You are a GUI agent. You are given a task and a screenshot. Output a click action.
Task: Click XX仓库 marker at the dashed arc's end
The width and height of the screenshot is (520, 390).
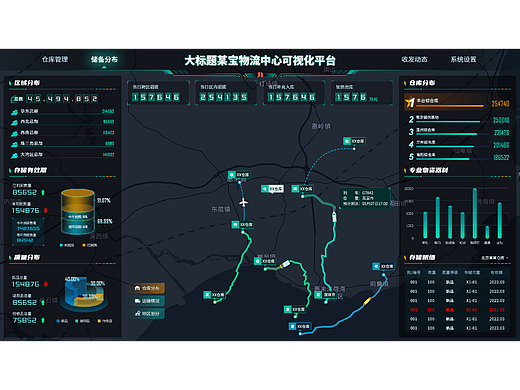coord(354,141)
